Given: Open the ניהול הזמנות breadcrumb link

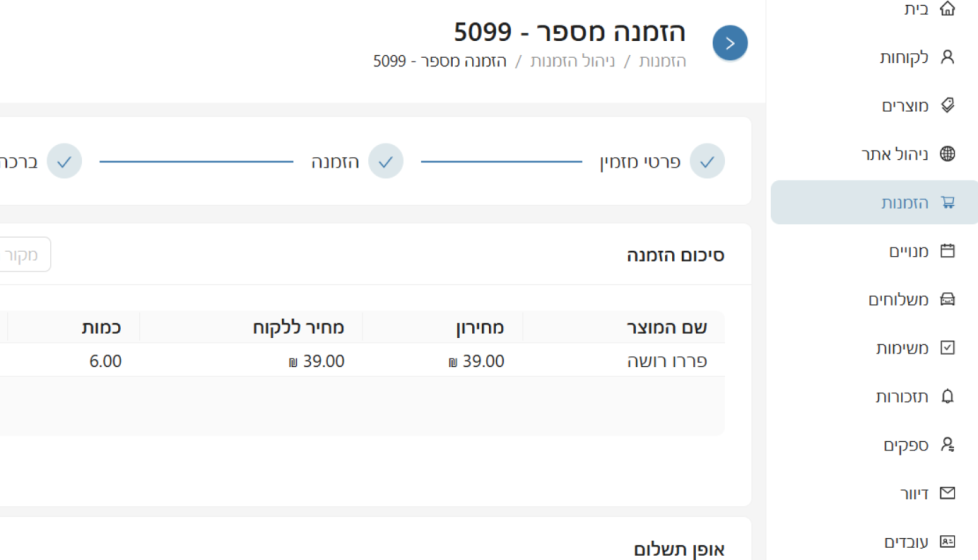Looking at the screenshot, I should tap(572, 61).
